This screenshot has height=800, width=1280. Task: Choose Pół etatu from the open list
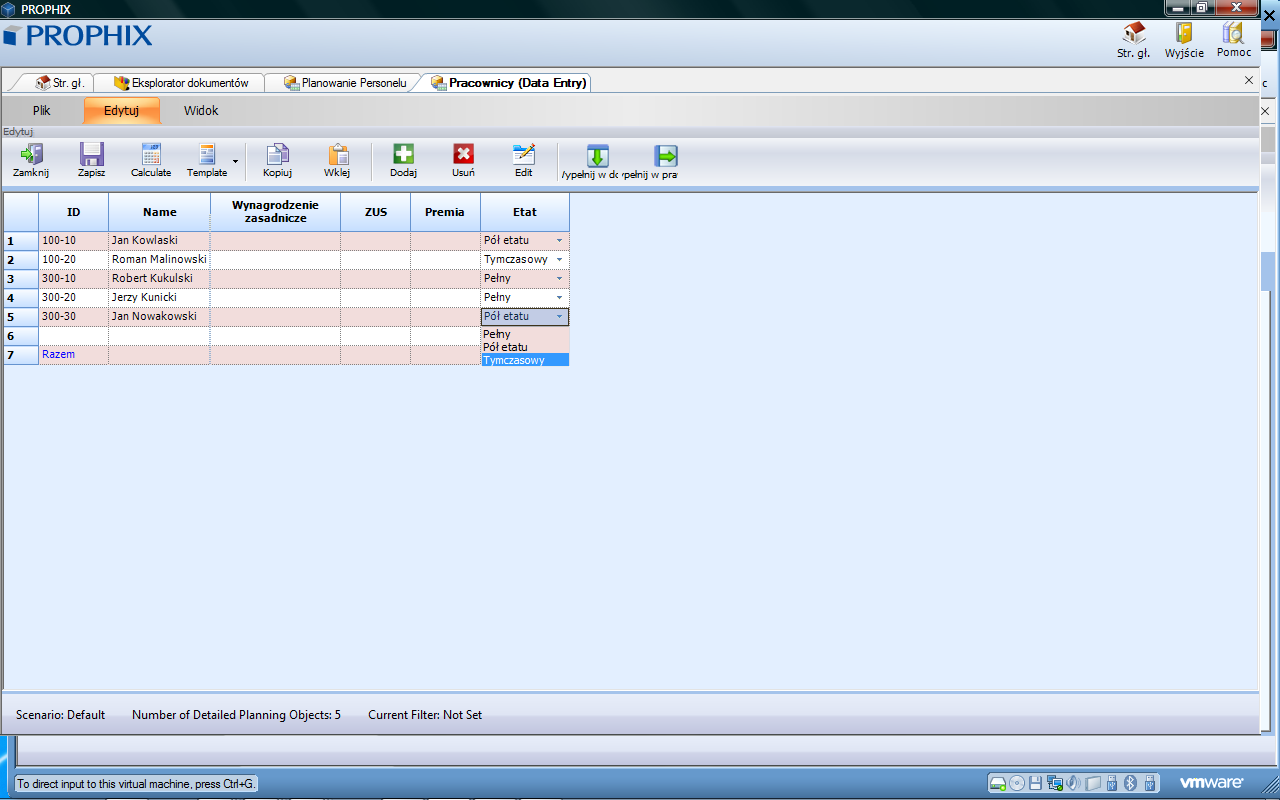click(525, 347)
